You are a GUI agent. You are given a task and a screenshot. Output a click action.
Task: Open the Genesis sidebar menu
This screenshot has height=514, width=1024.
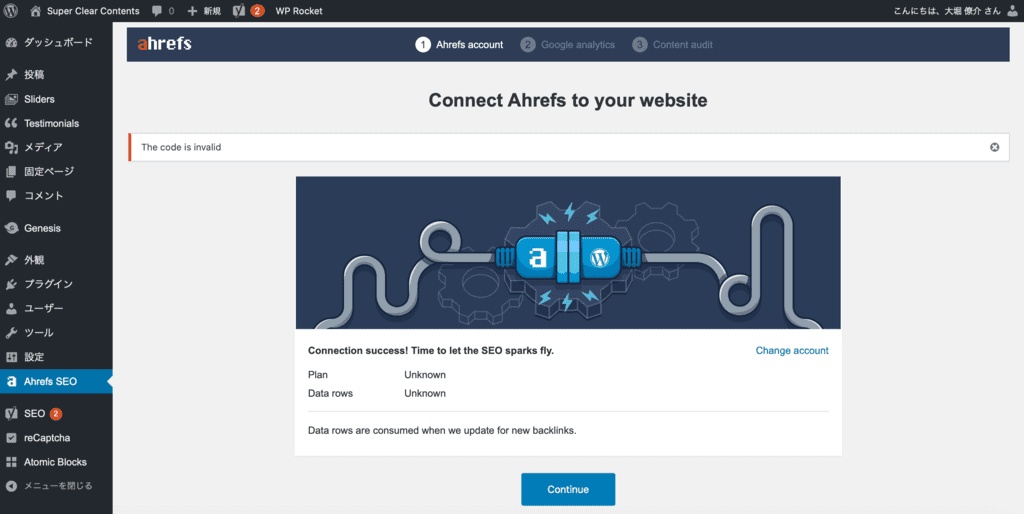pos(42,228)
